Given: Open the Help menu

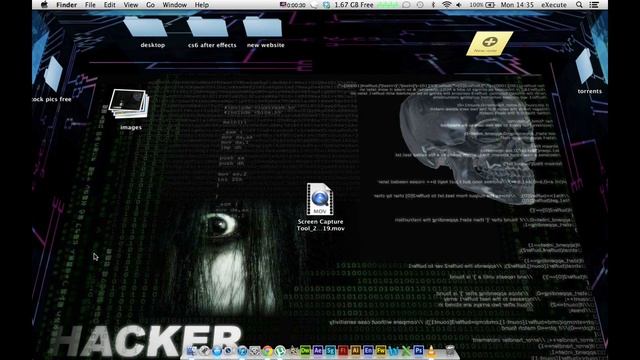Looking at the screenshot, I should [202, 5].
